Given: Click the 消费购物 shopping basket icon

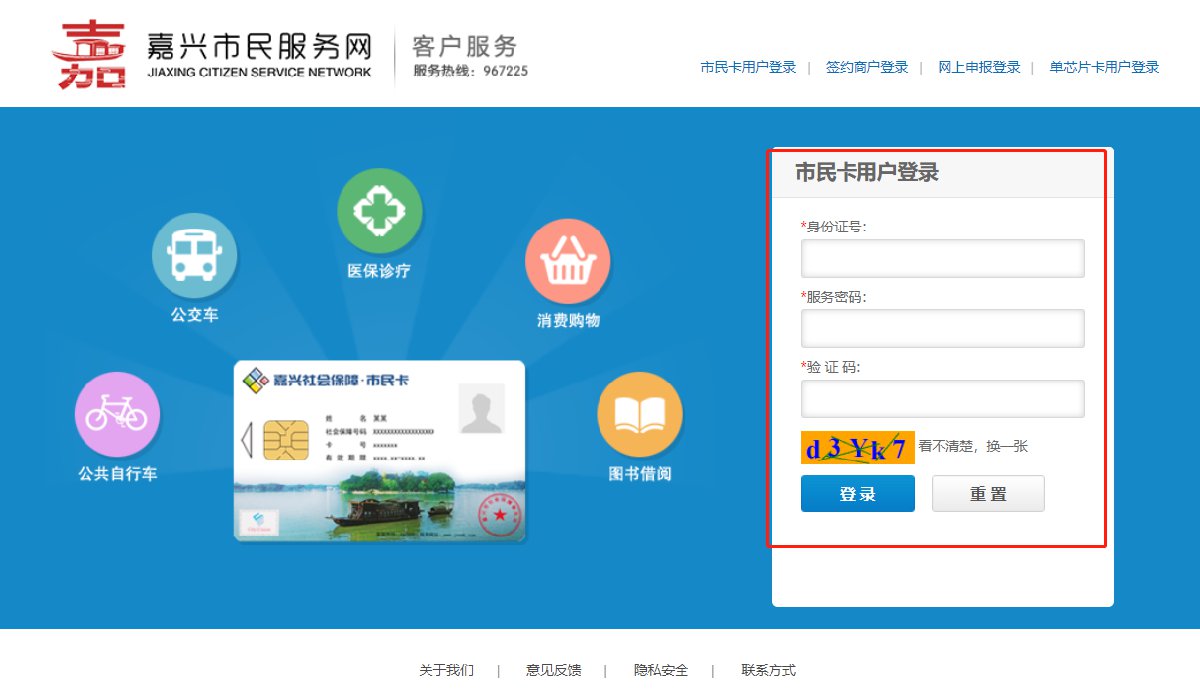Looking at the screenshot, I should click(x=567, y=262).
